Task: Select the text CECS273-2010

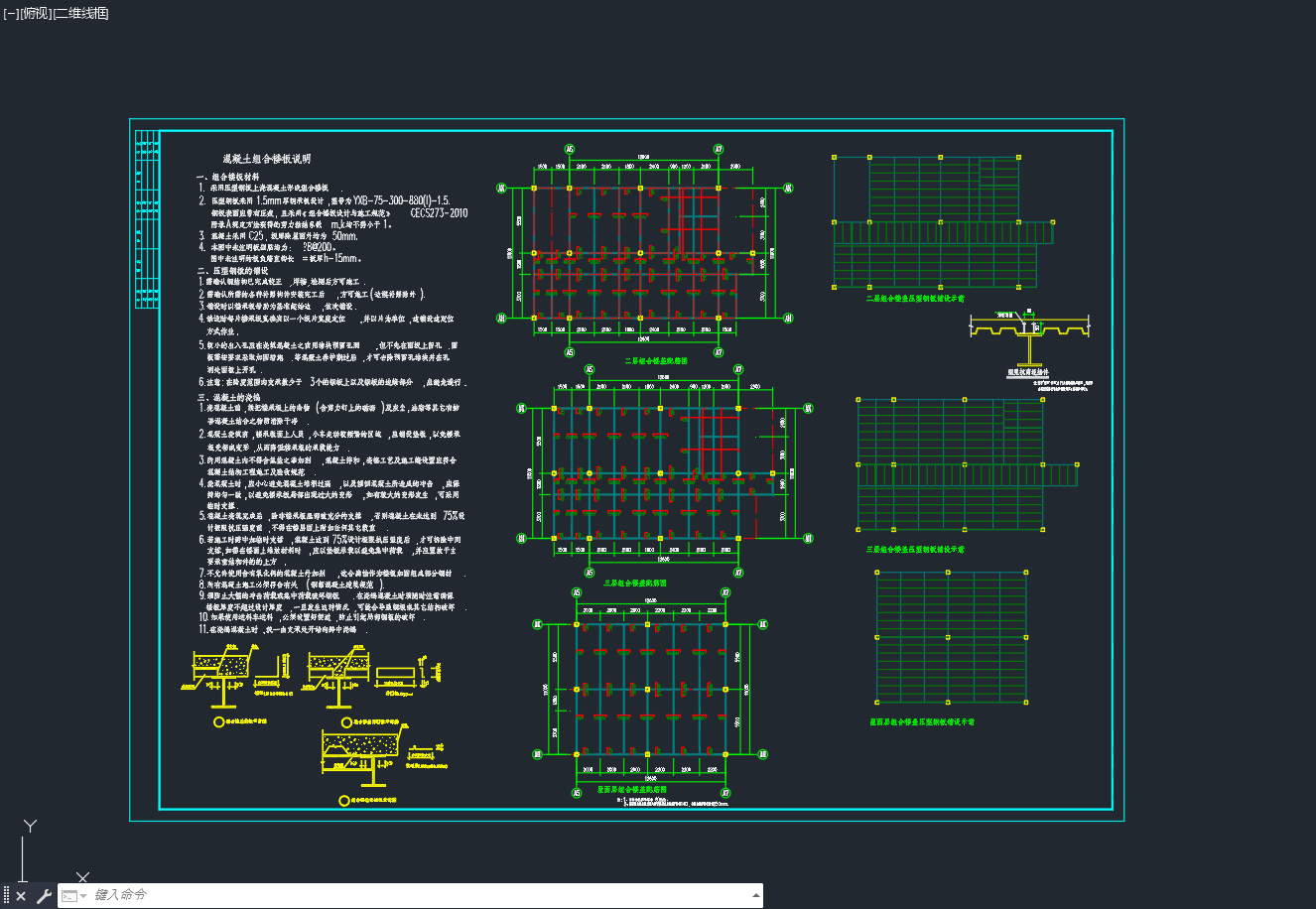Action: [439, 212]
